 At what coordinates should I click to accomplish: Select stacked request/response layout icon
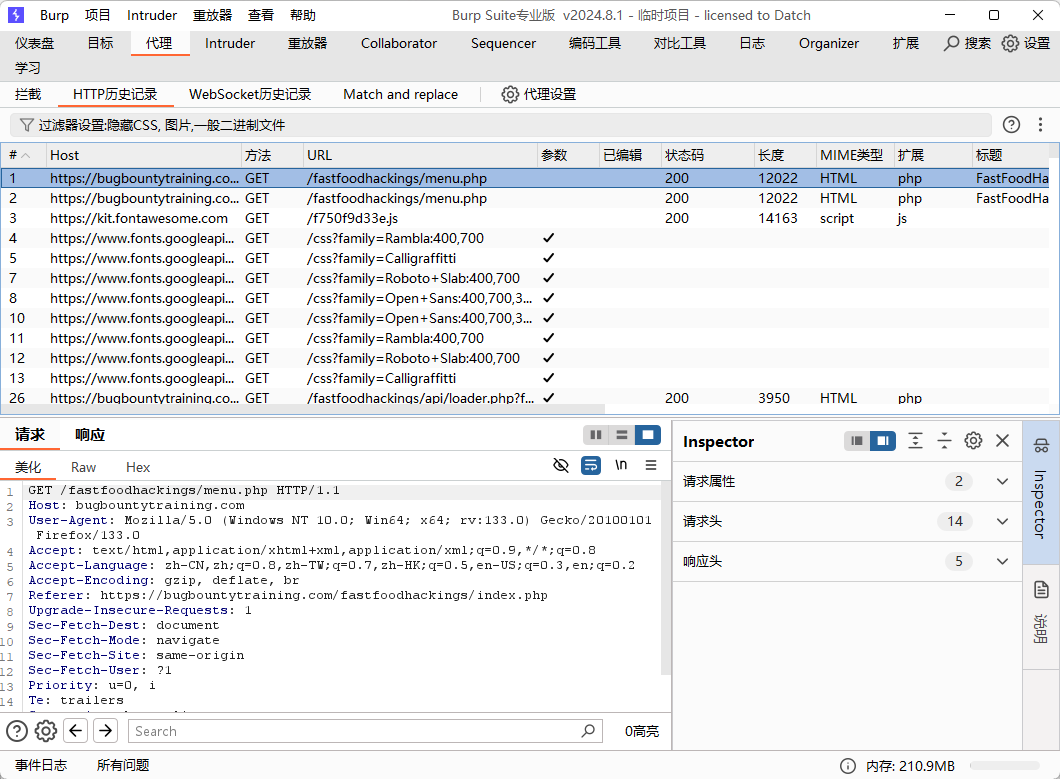click(622, 435)
